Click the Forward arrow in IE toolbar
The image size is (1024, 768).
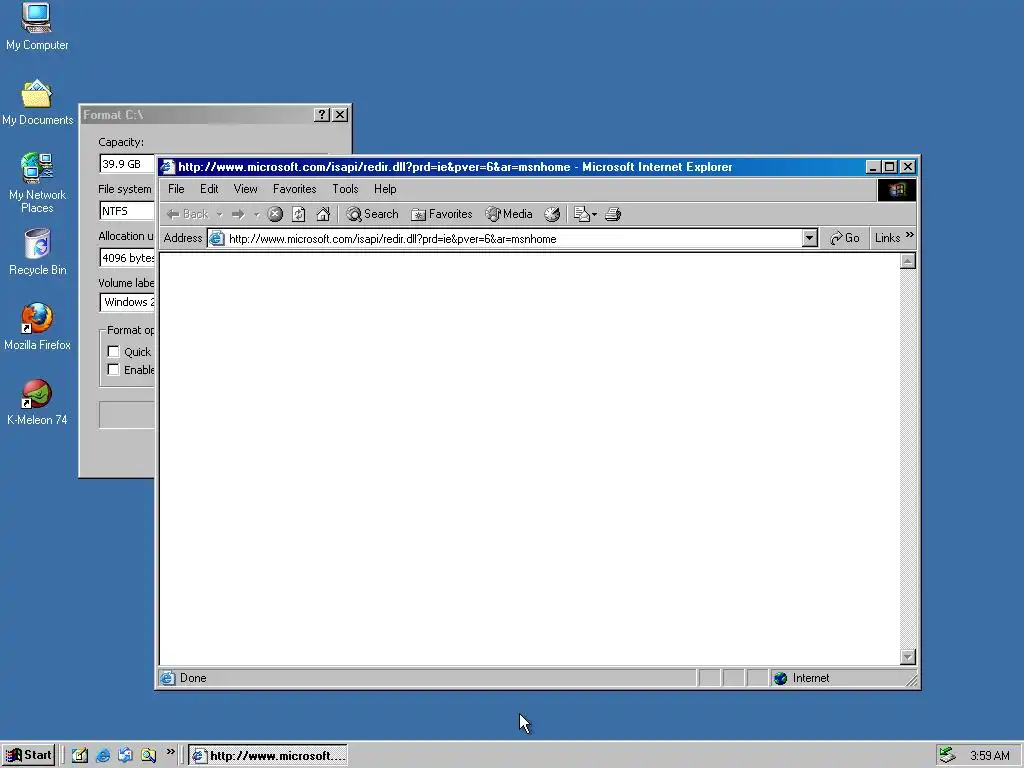click(x=238, y=214)
